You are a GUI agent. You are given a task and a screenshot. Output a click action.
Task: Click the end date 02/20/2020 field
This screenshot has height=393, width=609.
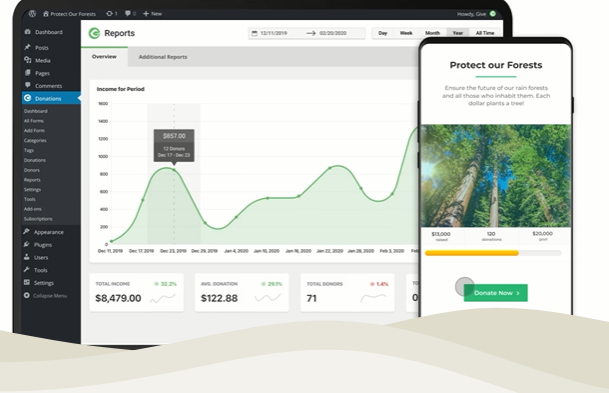pyautogui.click(x=333, y=33)
